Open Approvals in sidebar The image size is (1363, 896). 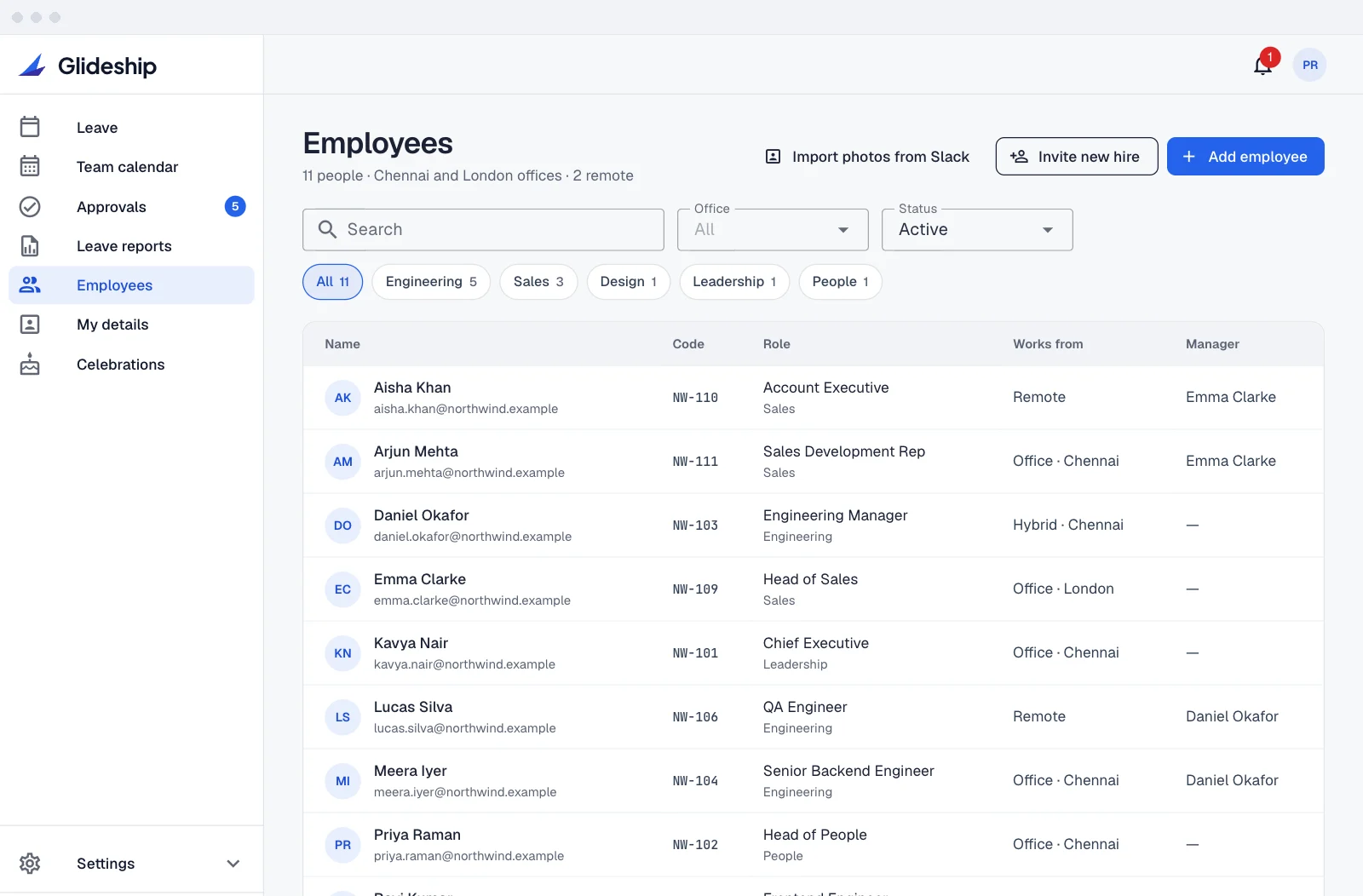(x=131, y=207)
